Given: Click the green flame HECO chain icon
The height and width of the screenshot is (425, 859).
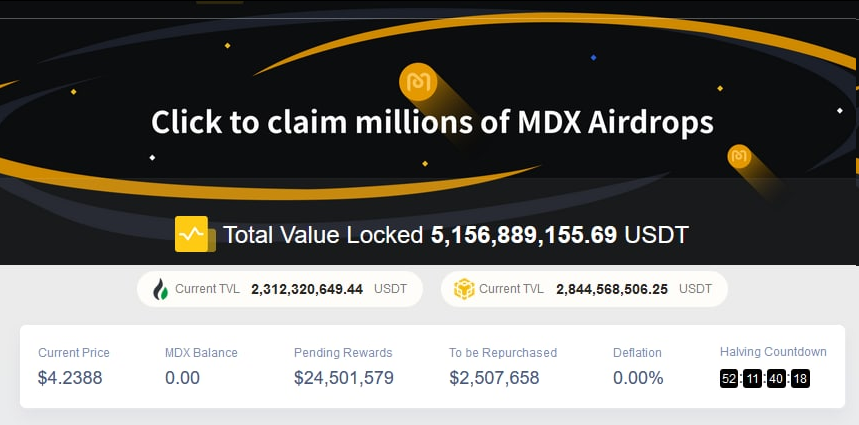Looking at the screenshot, I should pyautogui.click(x=160, y=289).
